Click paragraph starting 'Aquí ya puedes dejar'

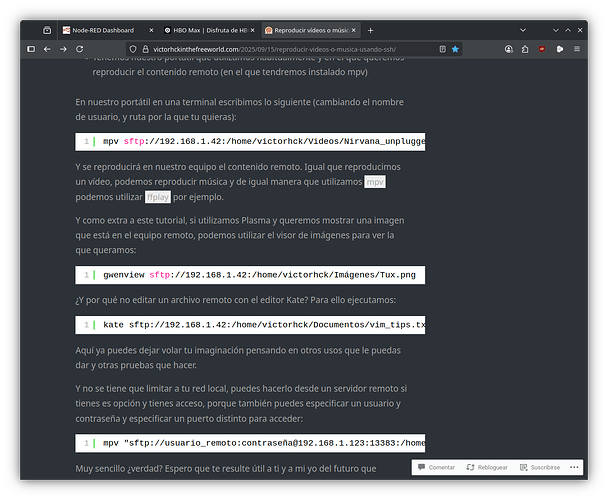pos(238,358)
